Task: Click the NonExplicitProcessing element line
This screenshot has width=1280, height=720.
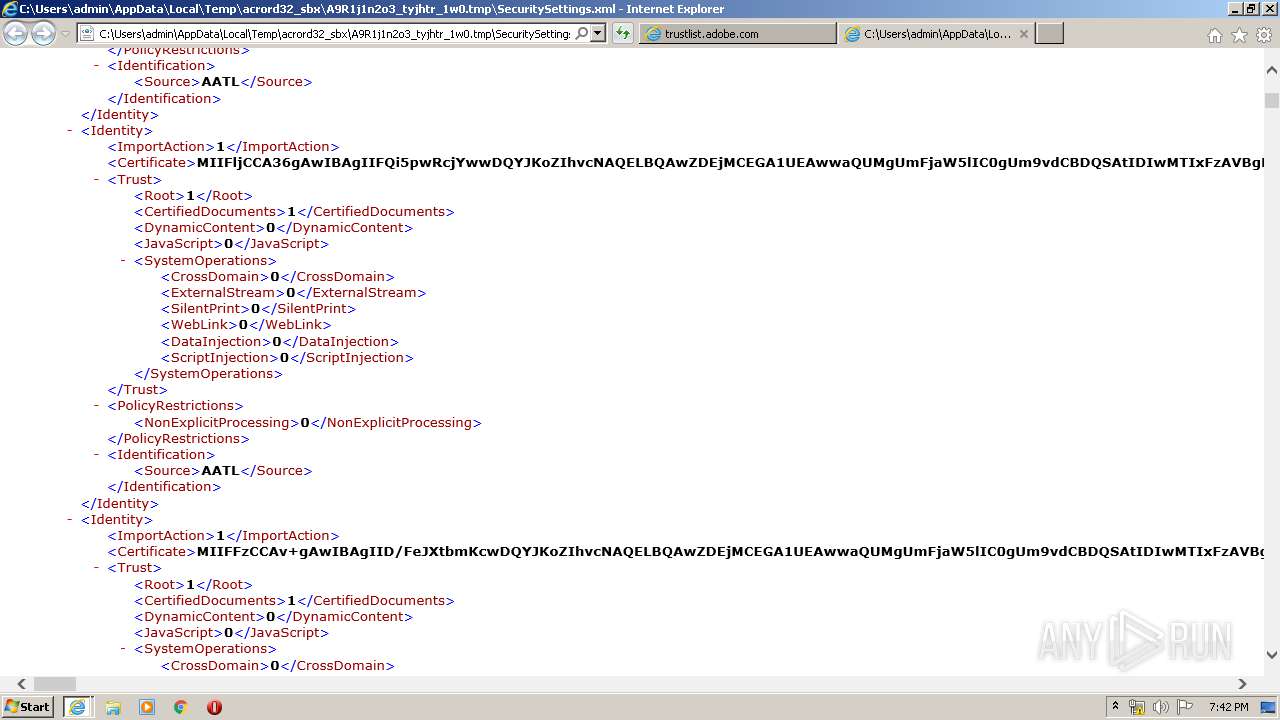Action: click(308, 422)
